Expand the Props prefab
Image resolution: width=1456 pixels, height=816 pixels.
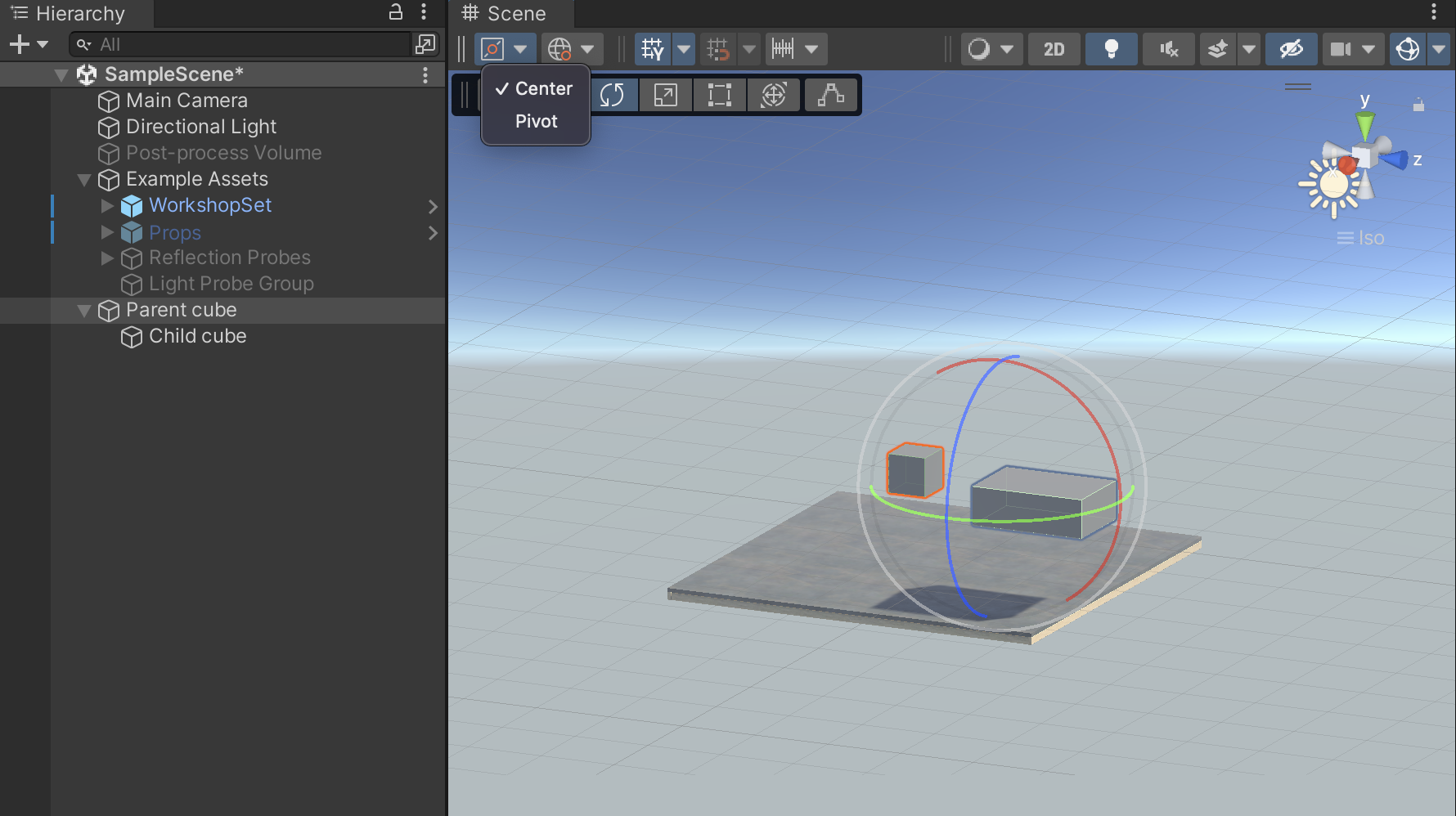pyautogui.click(x=107, y=232)
